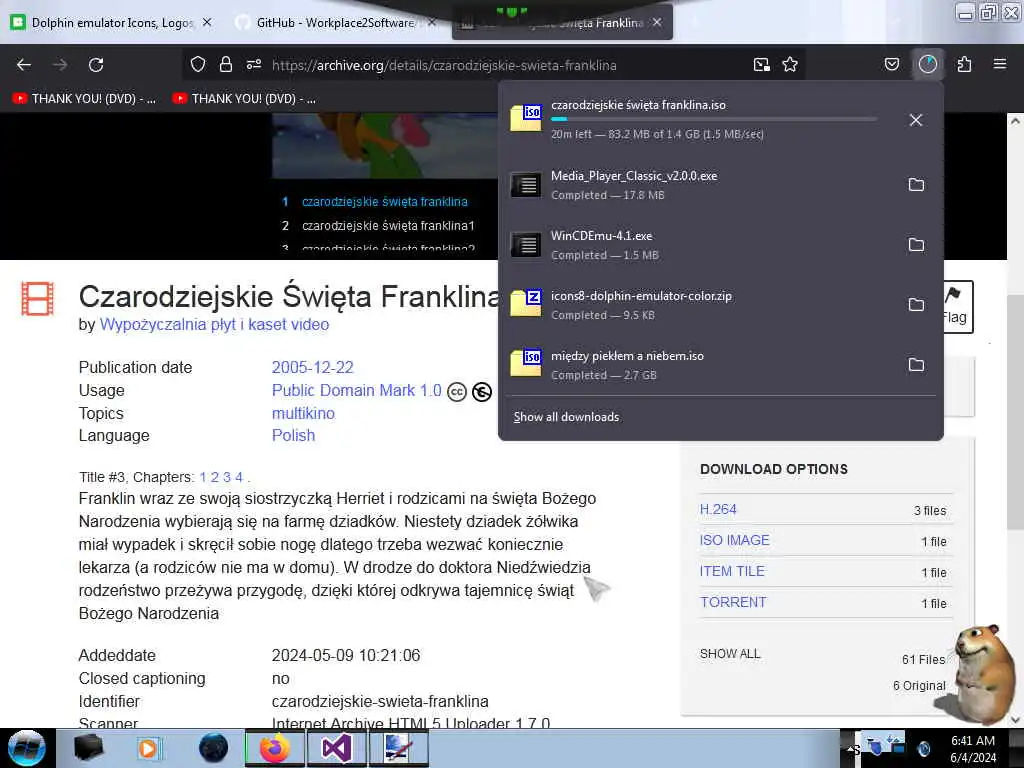
Task: Show icons8-dolphin-emulator-color.zip in folder
Action: pyautogui.click(x=916, y=305)
